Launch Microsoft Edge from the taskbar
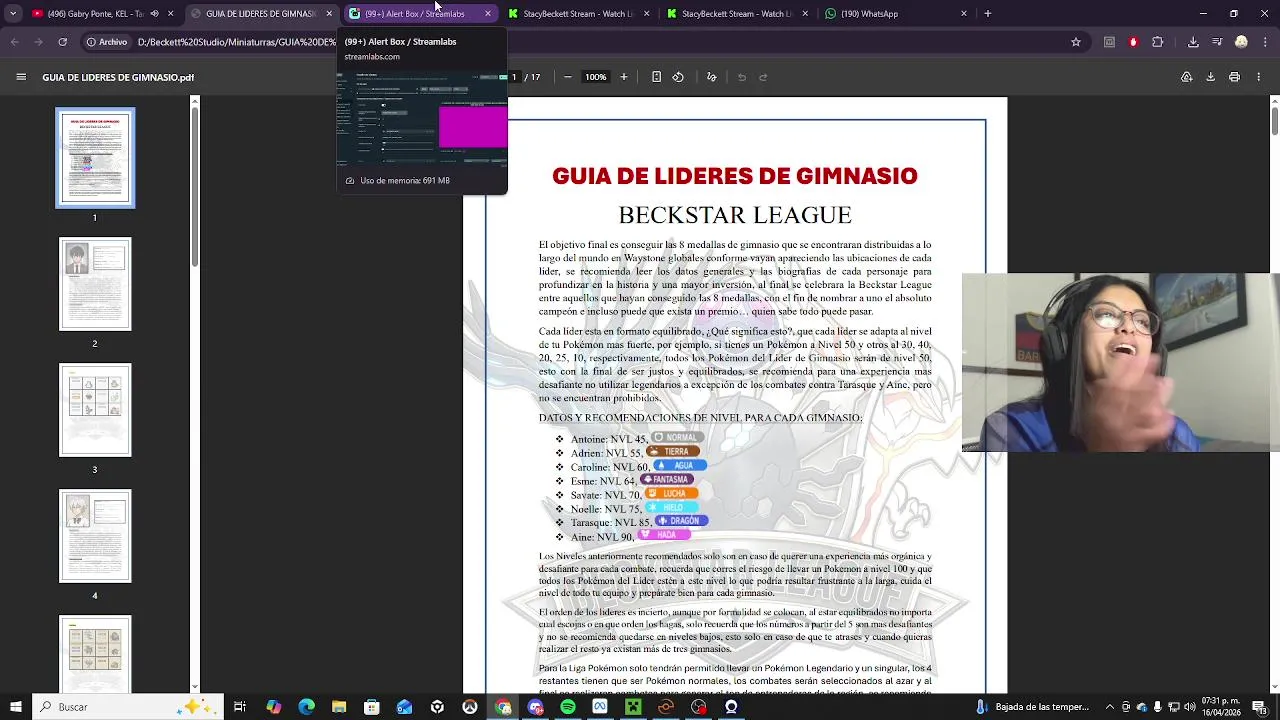 click(x=306, y=707)
